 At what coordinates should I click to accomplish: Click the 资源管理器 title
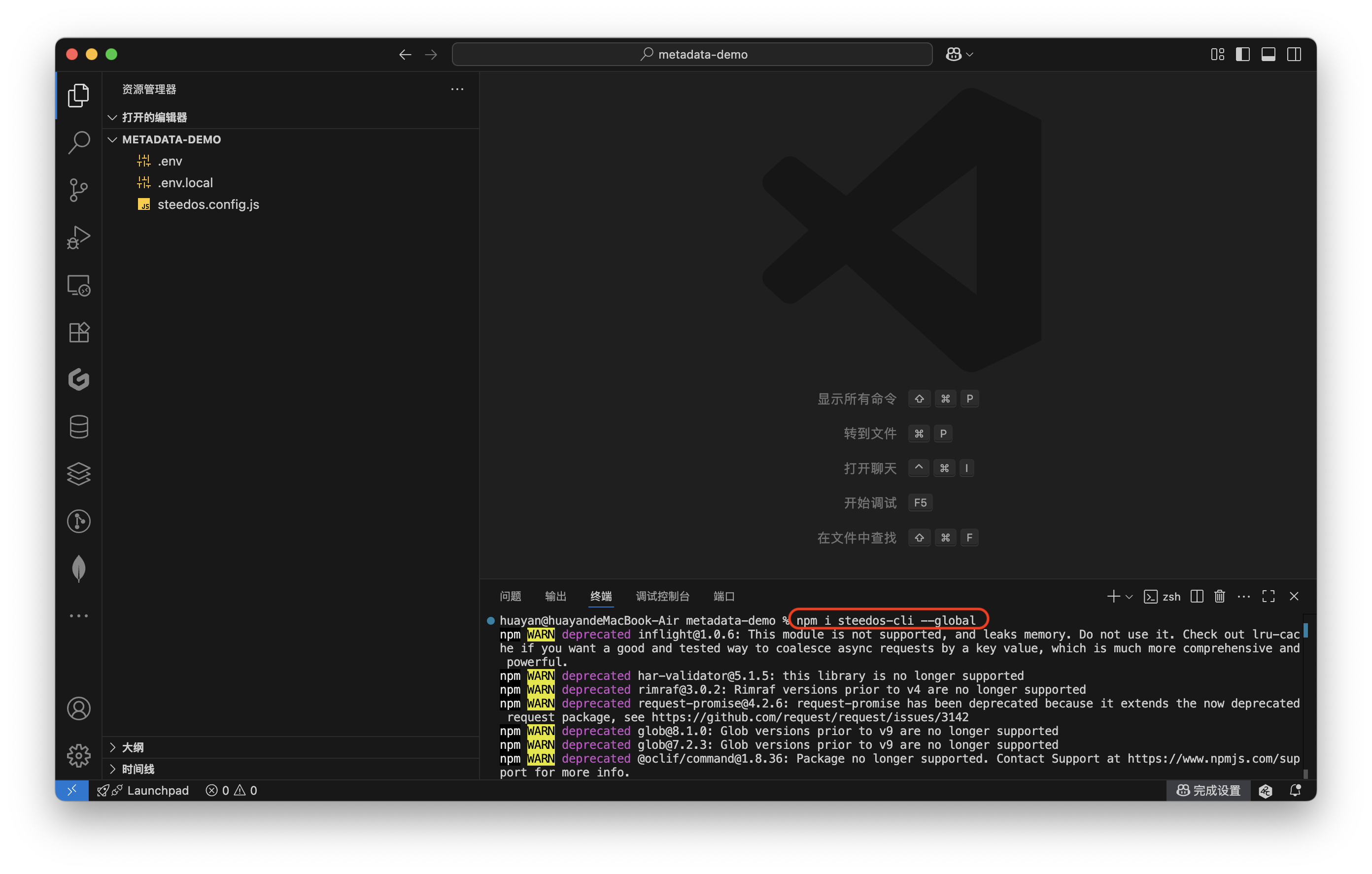[149, 90]
